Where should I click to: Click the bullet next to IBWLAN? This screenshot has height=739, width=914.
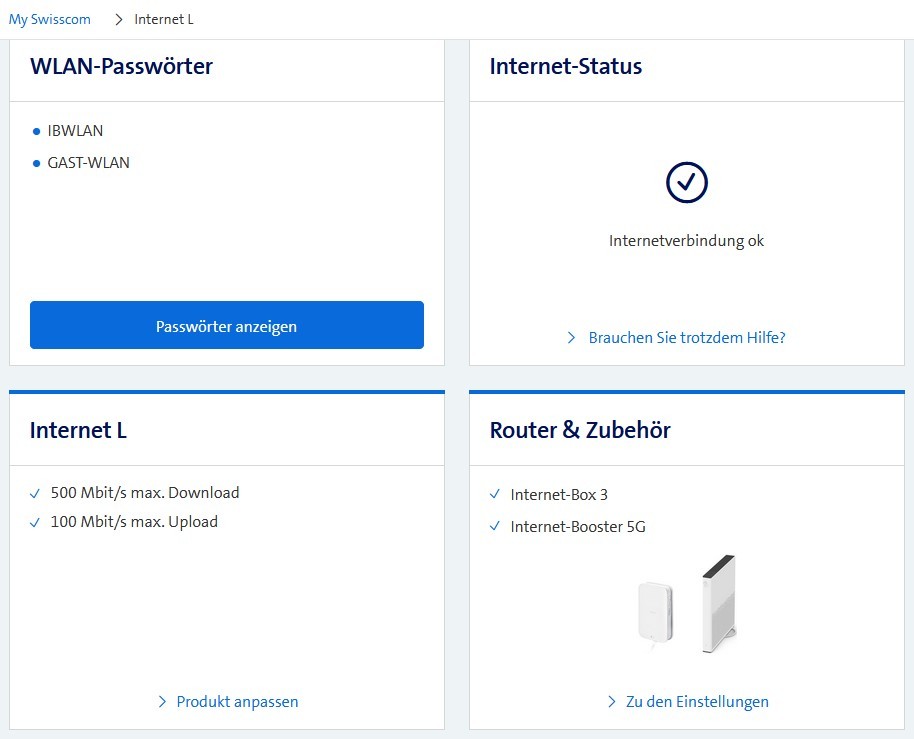coord(37,131)
